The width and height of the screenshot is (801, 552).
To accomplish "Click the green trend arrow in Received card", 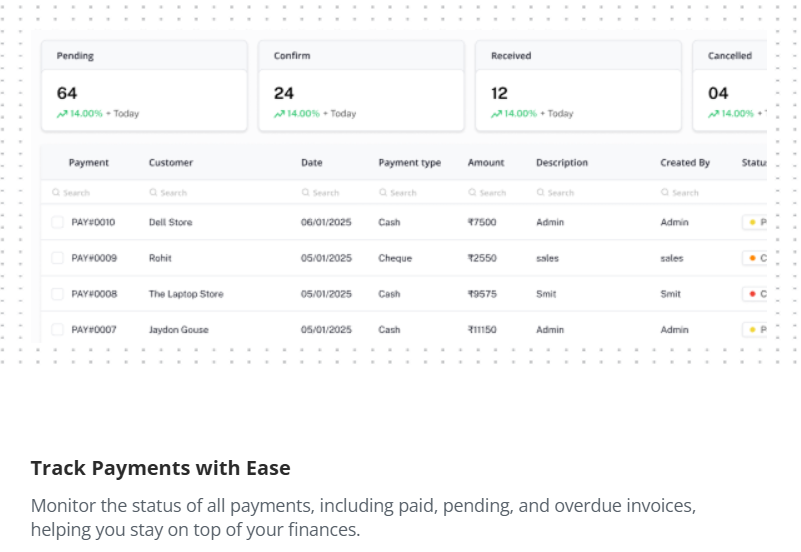I will tap(496, 114).
